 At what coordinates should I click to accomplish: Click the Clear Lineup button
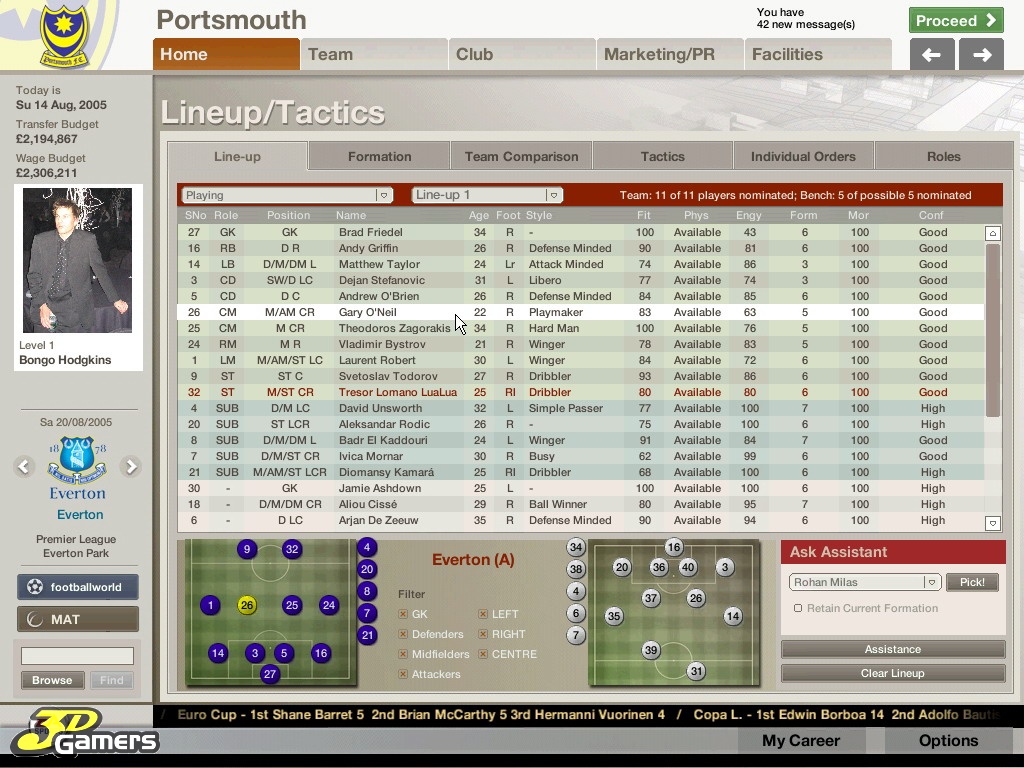tap(892, 673)
